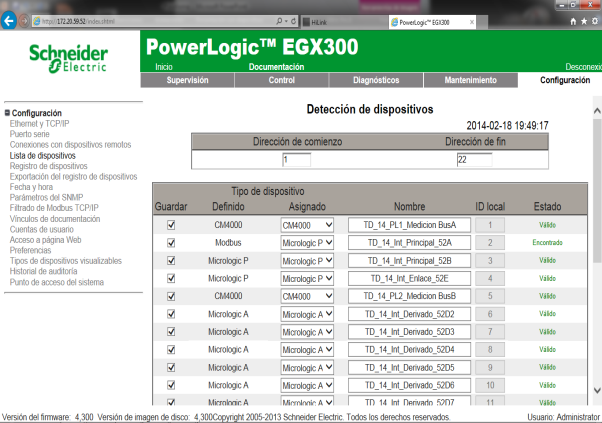The width and height of the screenshot is (602, 423).
Task: Close the PowerLogic EGX300 browser tab
Action: [x=473, y=20]
